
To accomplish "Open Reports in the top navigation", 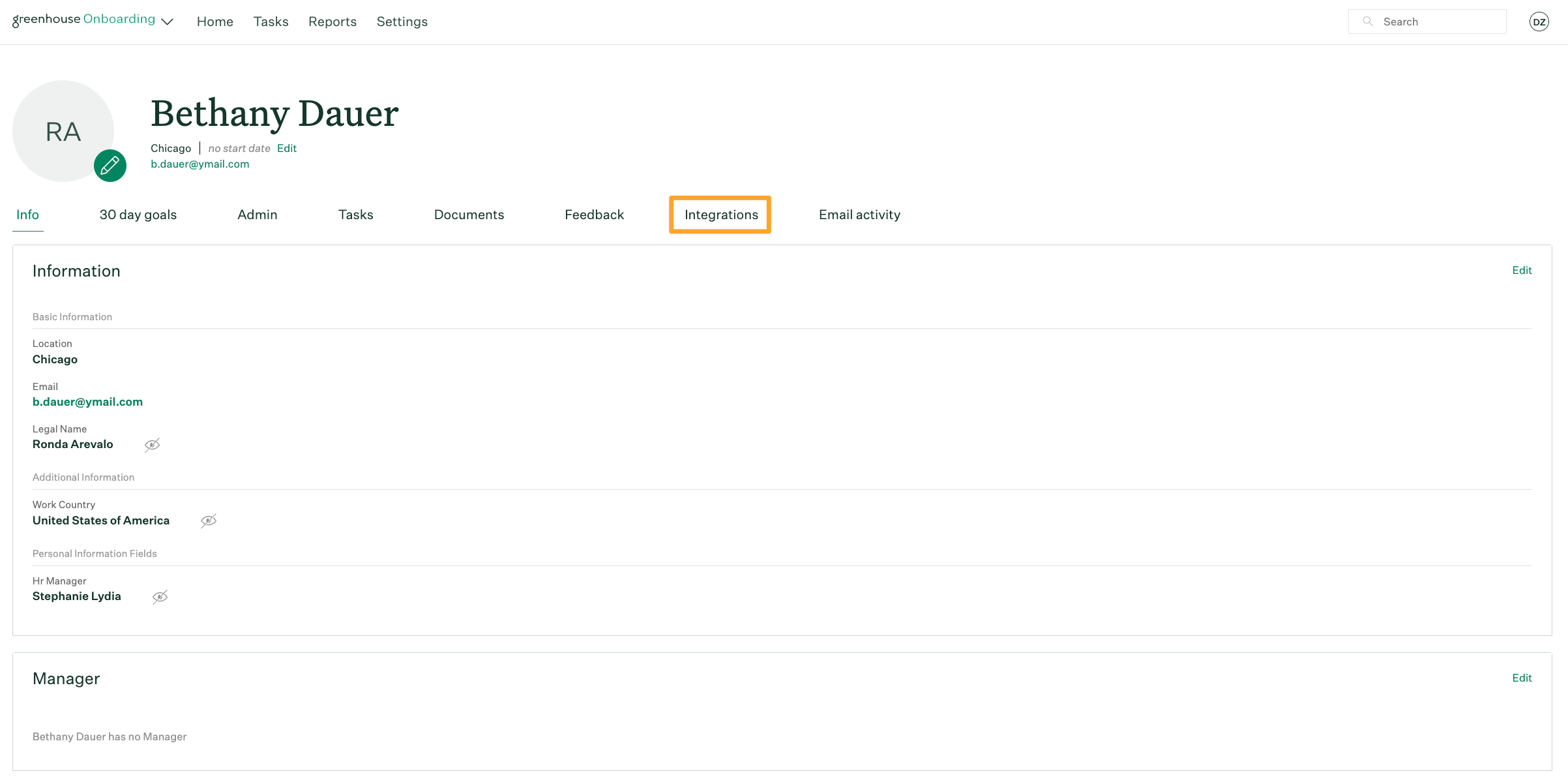I will [x=333, y=22].
